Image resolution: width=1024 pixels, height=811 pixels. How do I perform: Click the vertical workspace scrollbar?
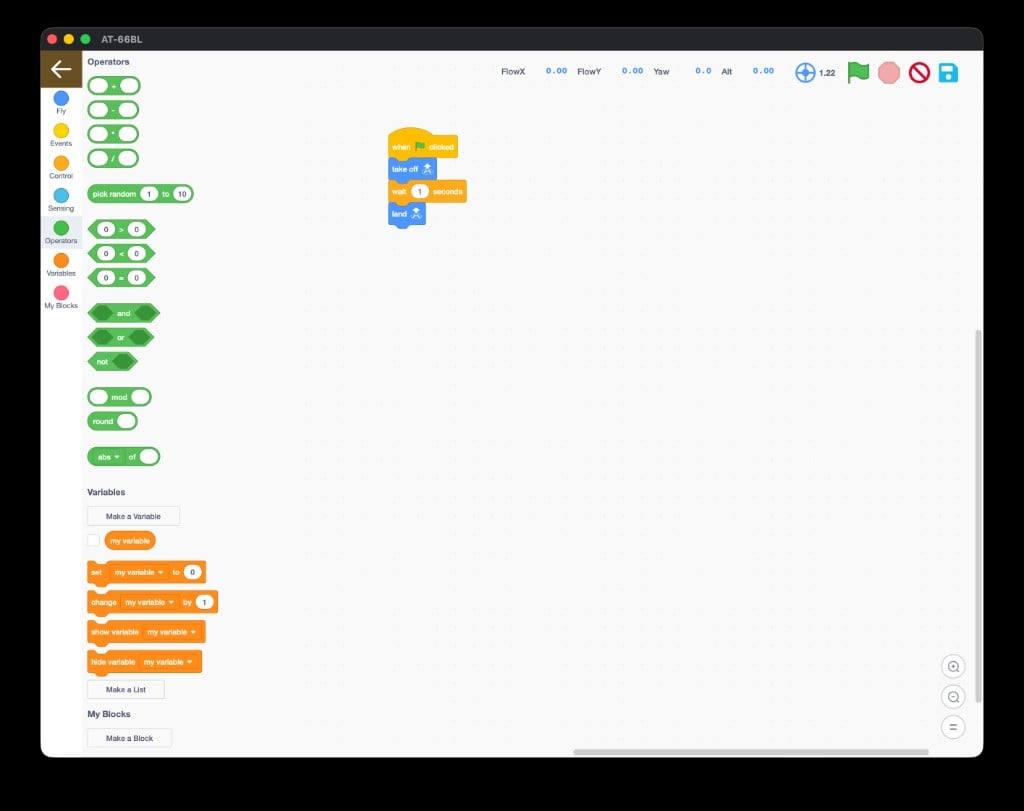(x=978, y=516)
